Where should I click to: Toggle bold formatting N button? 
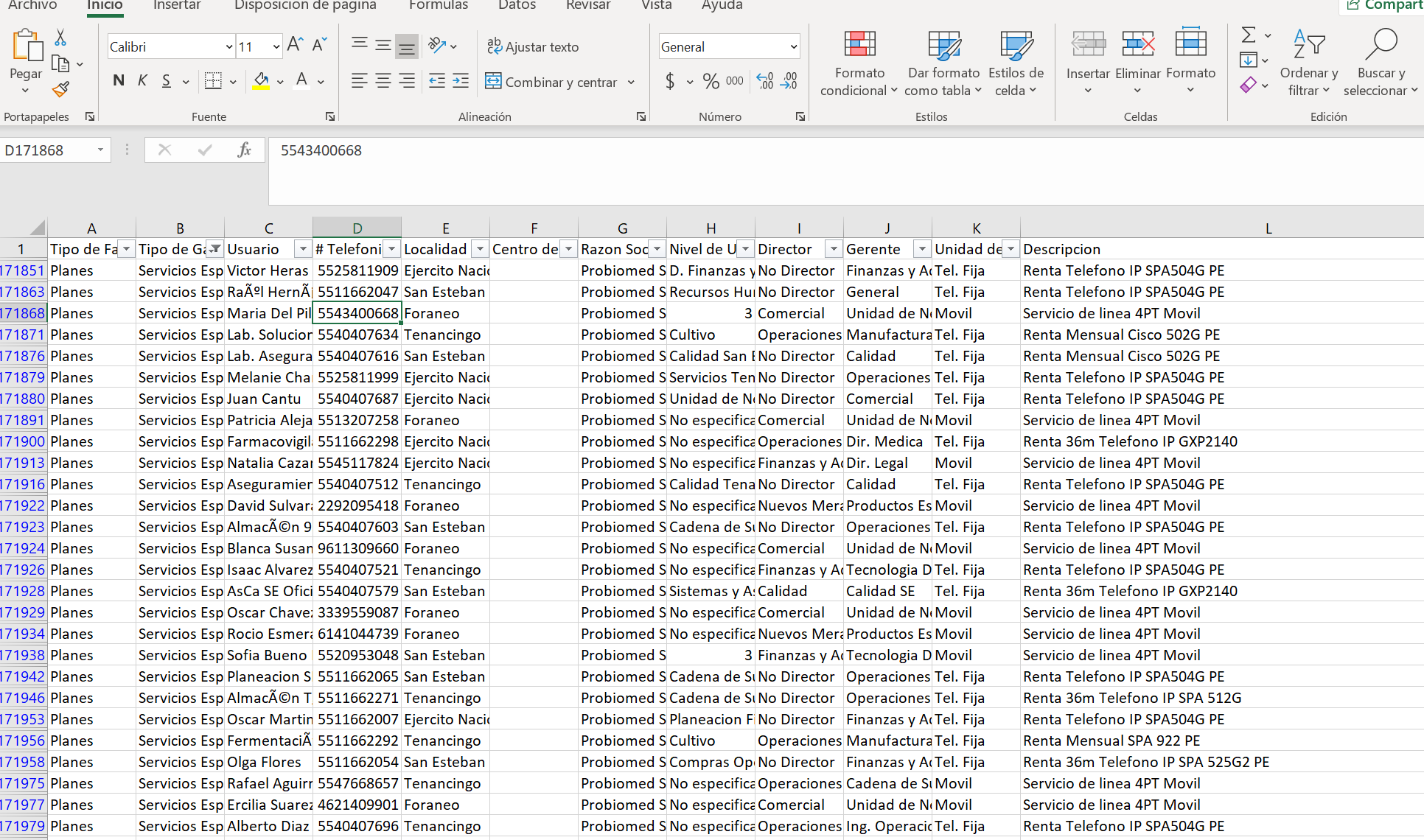pyautogui.click(x=118, y=81)
